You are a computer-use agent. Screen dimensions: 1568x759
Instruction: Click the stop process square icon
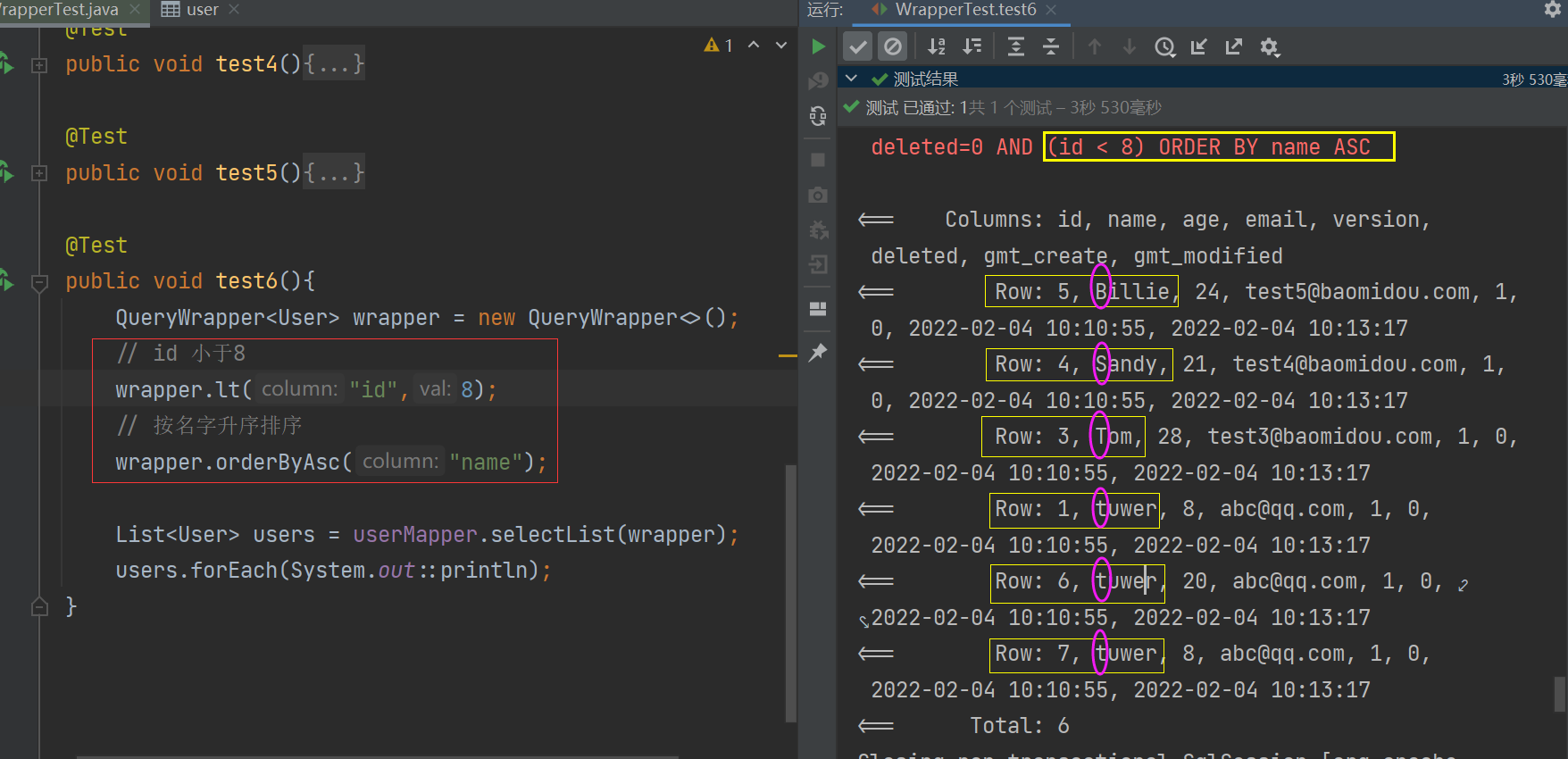[818, 160]
